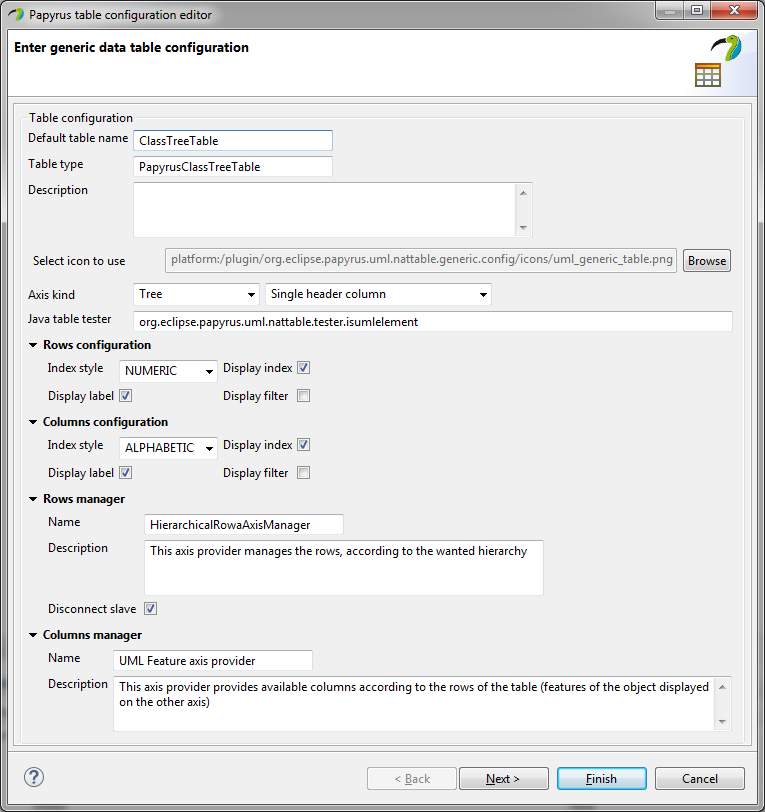765x812 pixels.
Task: Collapse the Rows manager section
Action: coord(33,499)
